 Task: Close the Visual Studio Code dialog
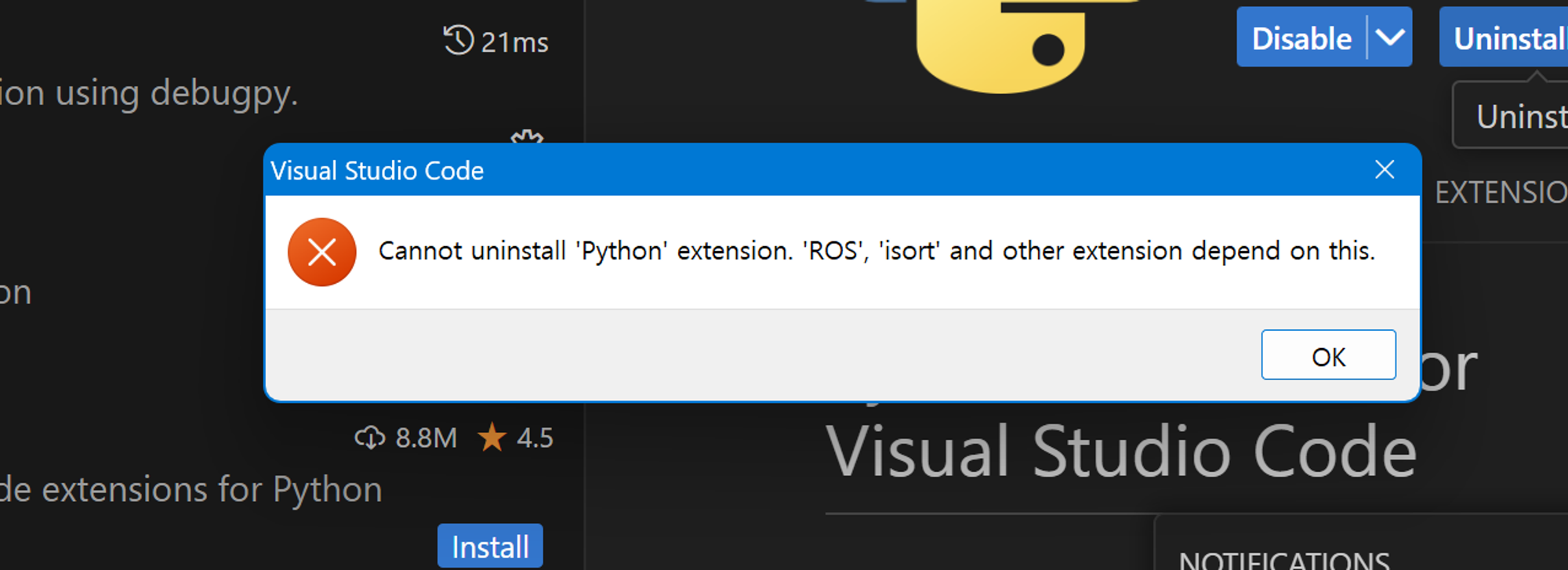coord(1385,169)
